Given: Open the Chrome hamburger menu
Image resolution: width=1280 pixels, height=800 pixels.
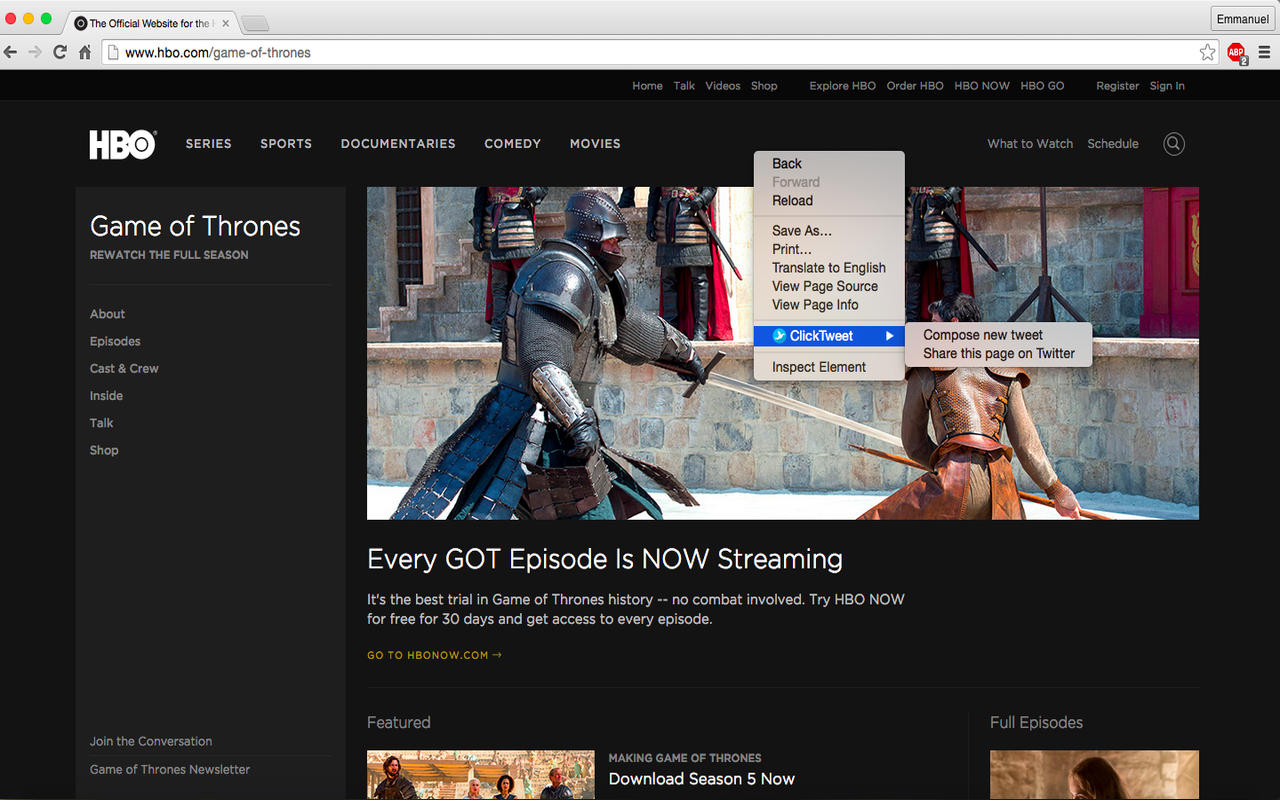Looking at the screenshot, I should pyautogui.click(x=1265, y=52).
